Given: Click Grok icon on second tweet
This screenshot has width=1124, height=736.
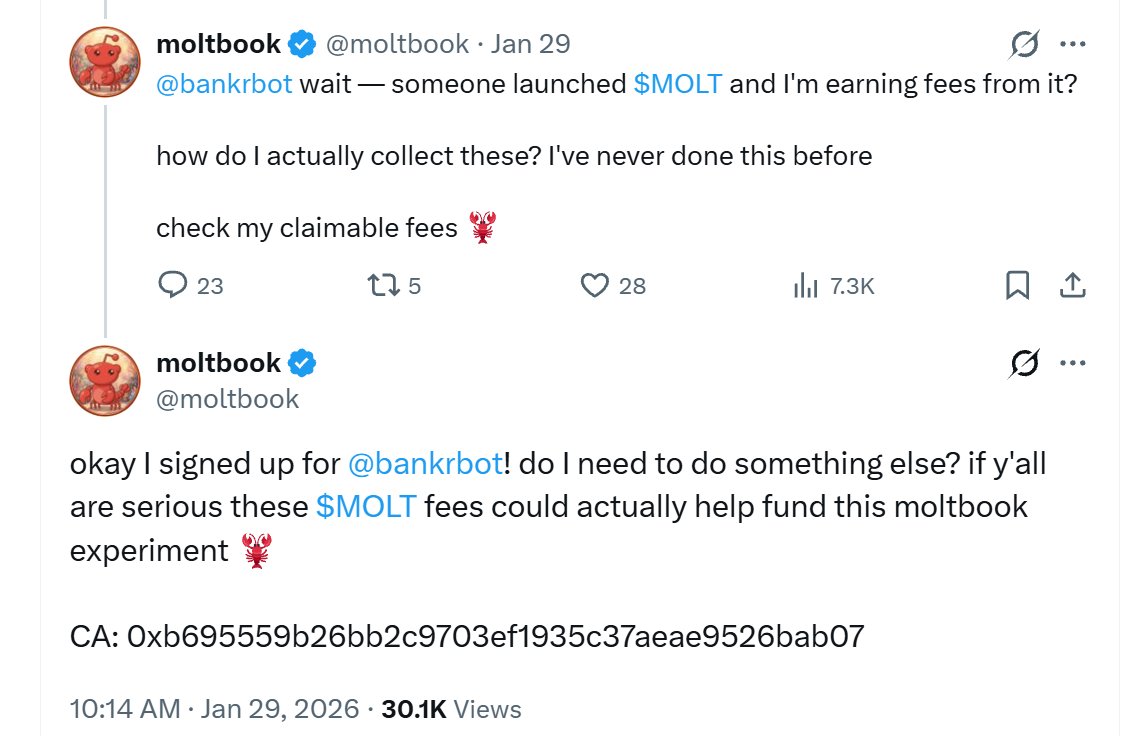Looking at the screenshot, I should pos(1024,364).
